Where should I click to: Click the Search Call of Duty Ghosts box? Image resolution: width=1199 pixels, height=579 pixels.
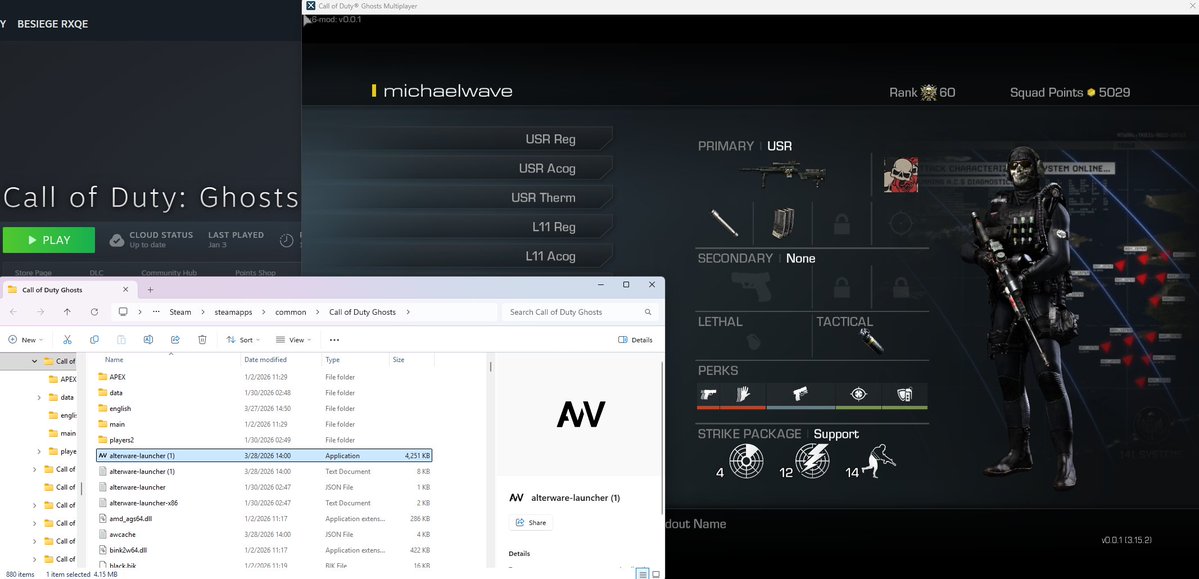[580, 312]
